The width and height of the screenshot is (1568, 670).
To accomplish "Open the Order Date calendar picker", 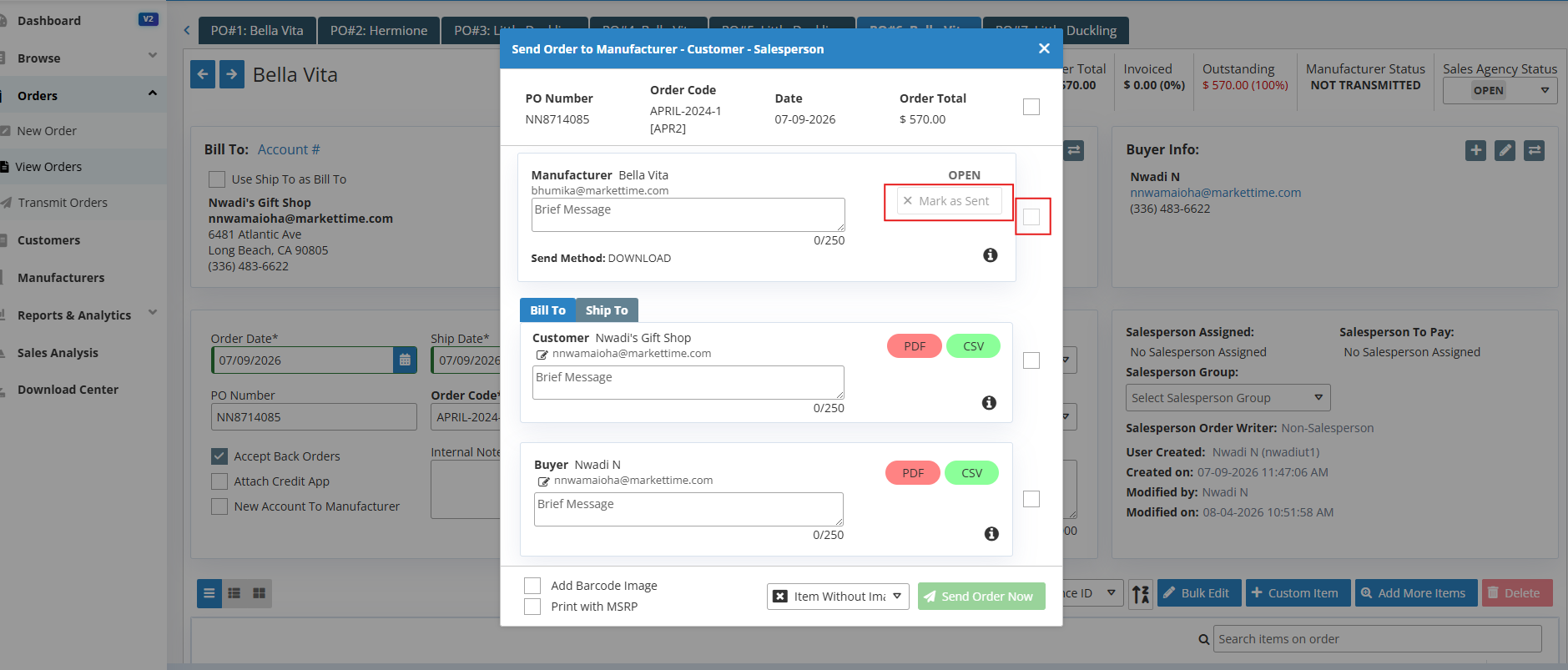I will pos(405,360).
